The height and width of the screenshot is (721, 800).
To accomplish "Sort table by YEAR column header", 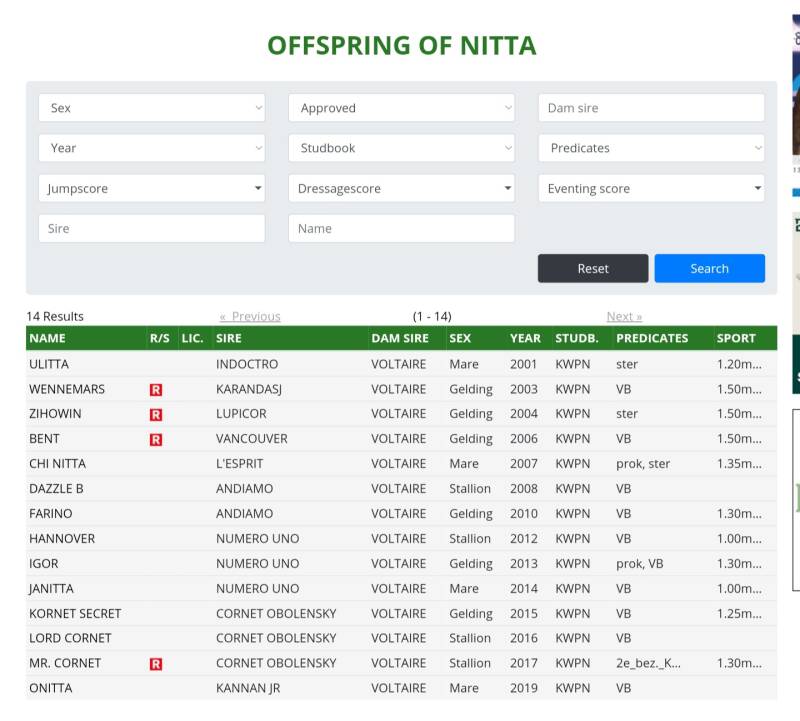I will (525, 338).
